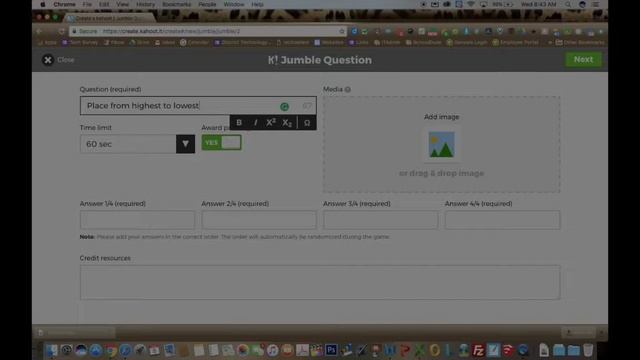Open the Time limit 60 sec dropdown
The height and width of the screenshot is (360, 640).
tap(137, 144)
